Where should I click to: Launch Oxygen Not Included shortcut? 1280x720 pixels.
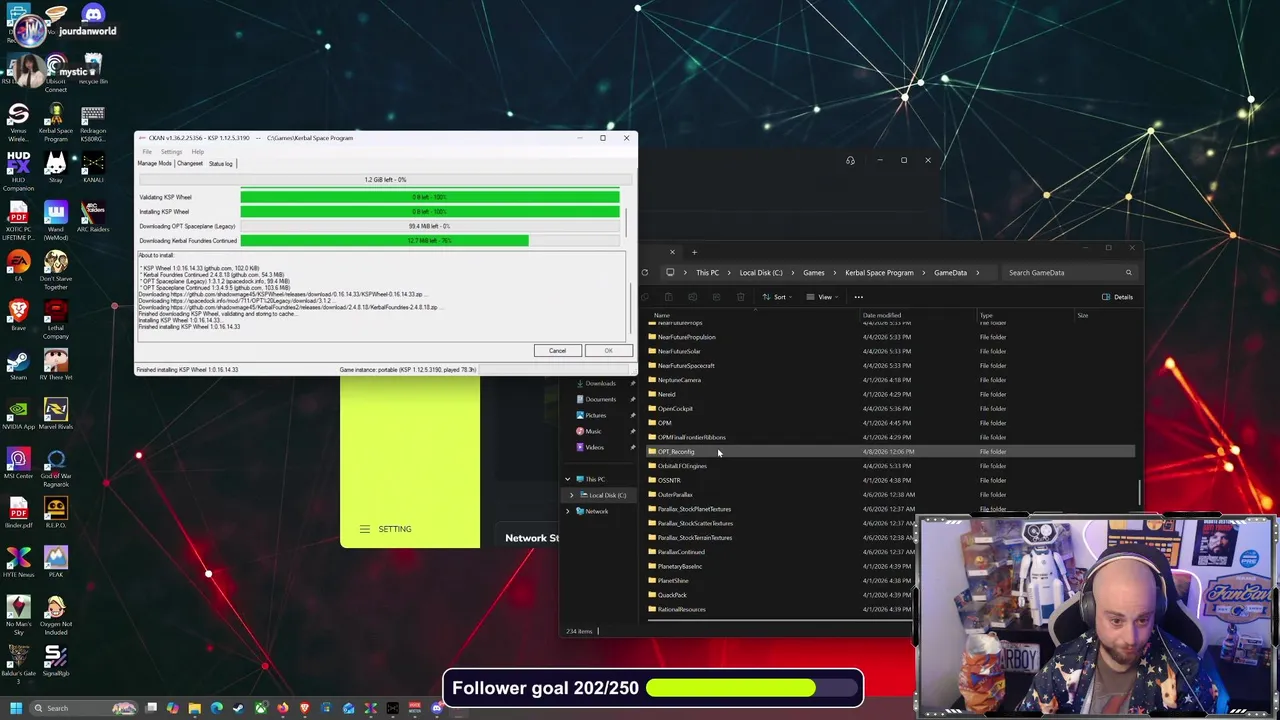tap(56, 615)
